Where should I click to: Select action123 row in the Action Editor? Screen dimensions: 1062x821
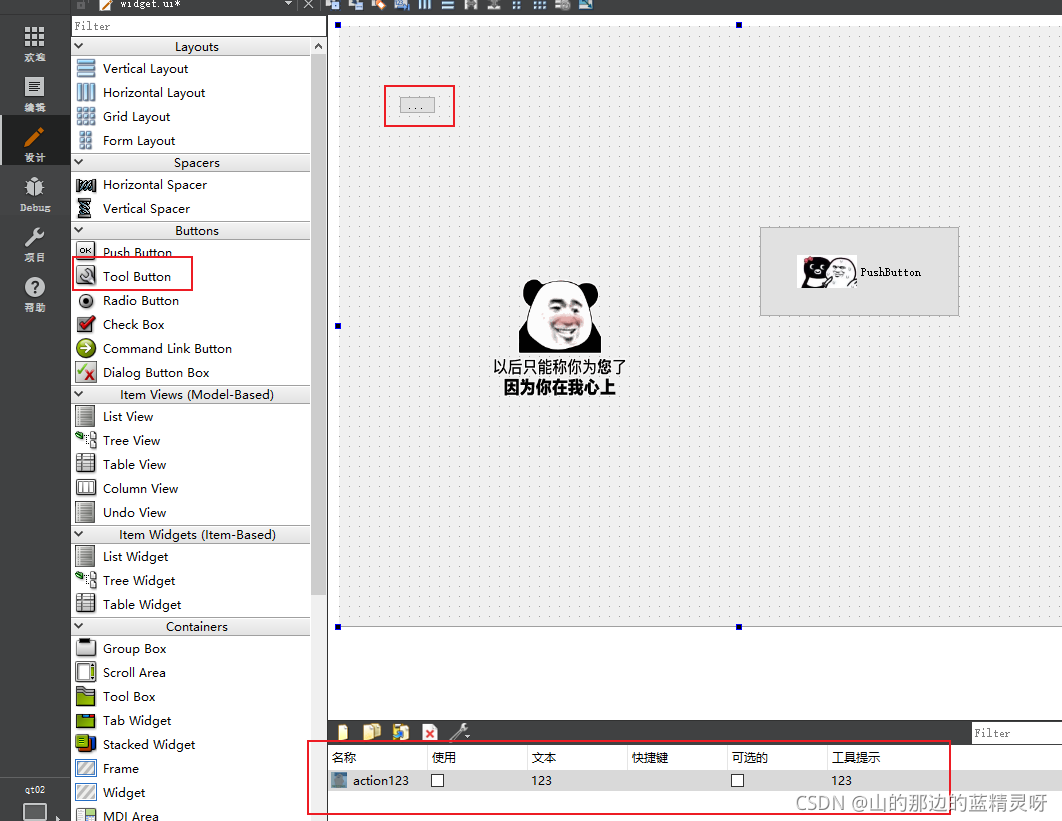pyautogui.click(x=380, y=781)
